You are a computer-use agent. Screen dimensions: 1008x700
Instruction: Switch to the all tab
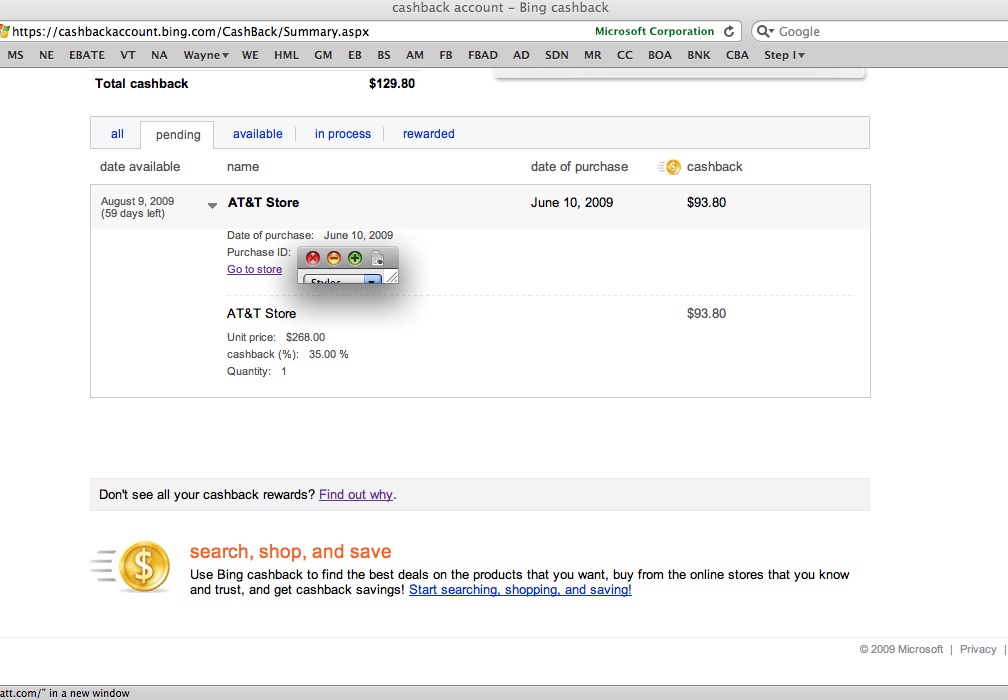click(117, 134)
